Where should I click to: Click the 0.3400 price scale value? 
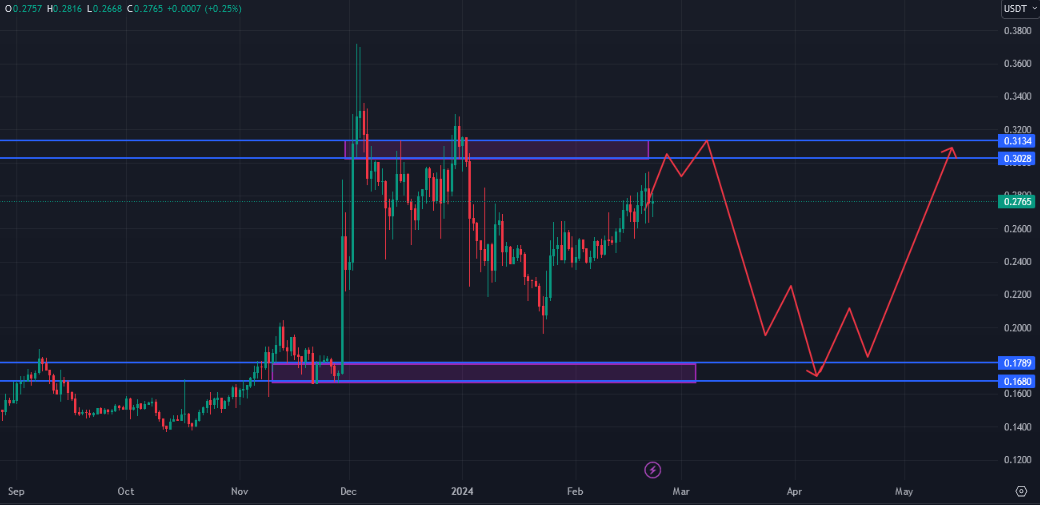point(1017,97)
